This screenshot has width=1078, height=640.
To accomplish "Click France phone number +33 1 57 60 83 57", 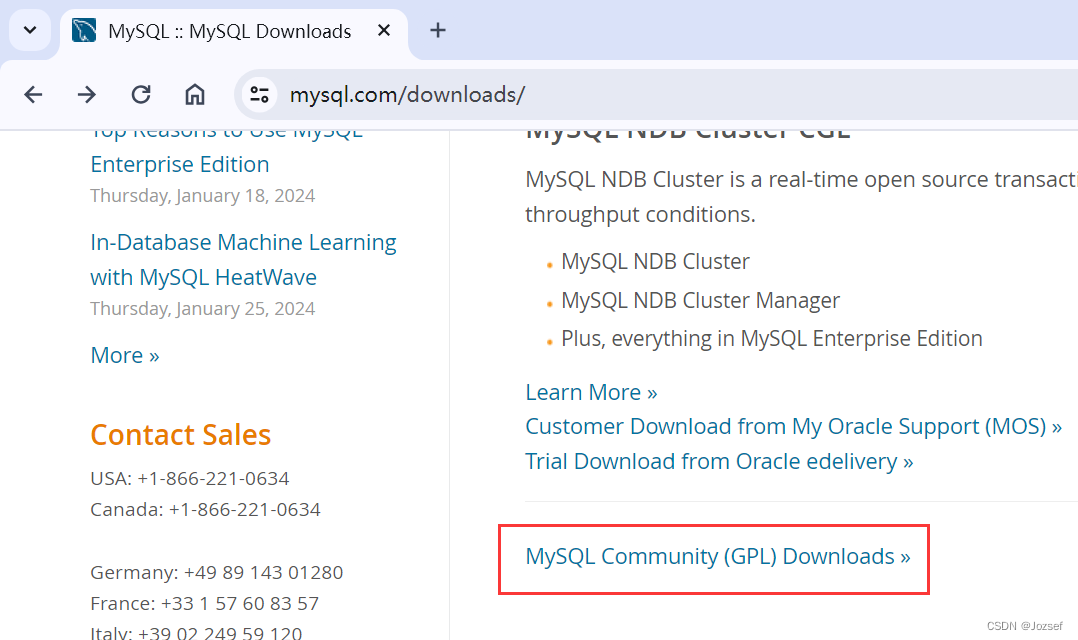I will pyautogui.click(x=240, y=604).
